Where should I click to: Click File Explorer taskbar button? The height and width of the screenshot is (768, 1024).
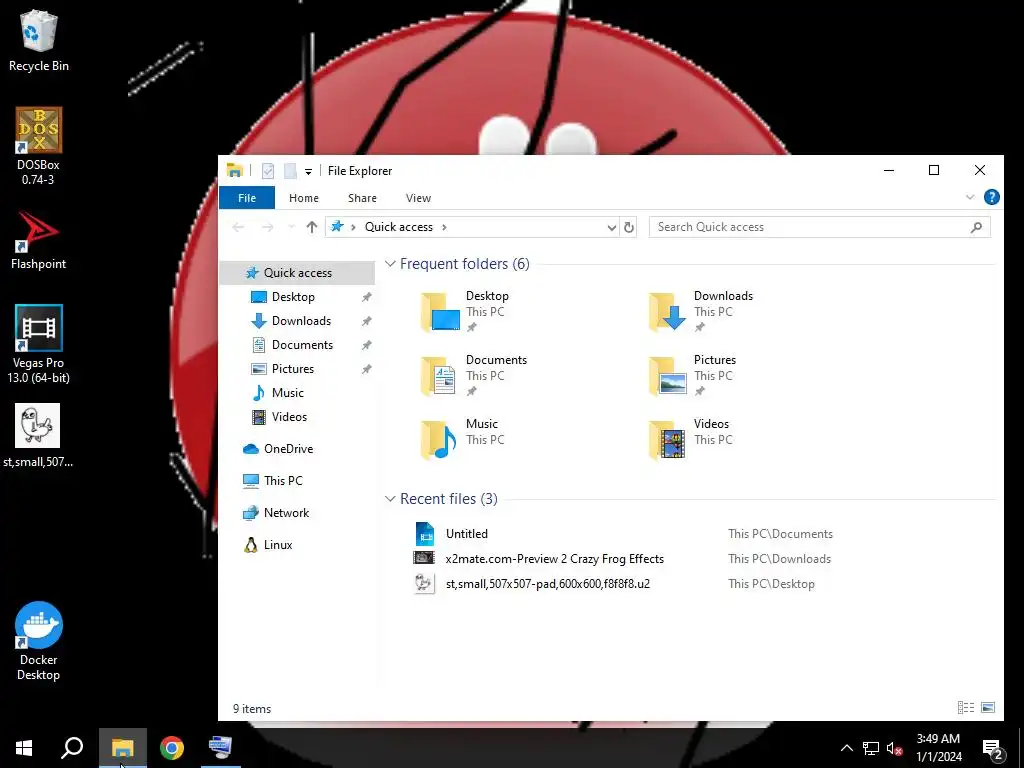(x=122, y=748)
